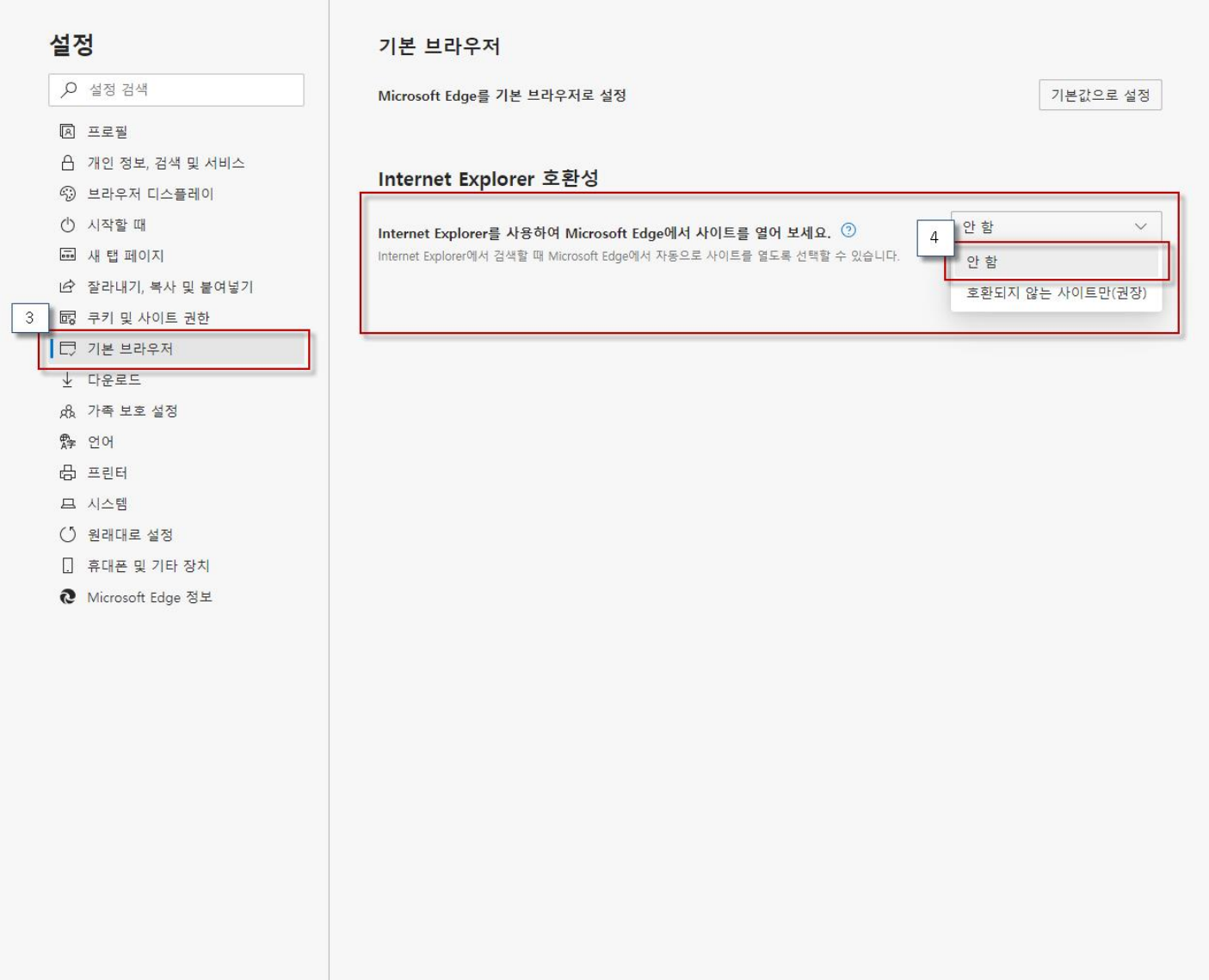Click the chevron on the IE compatibility dropdown
Image resolution: width=1209 pixels, height=980 pixels.
(1140, 227)
